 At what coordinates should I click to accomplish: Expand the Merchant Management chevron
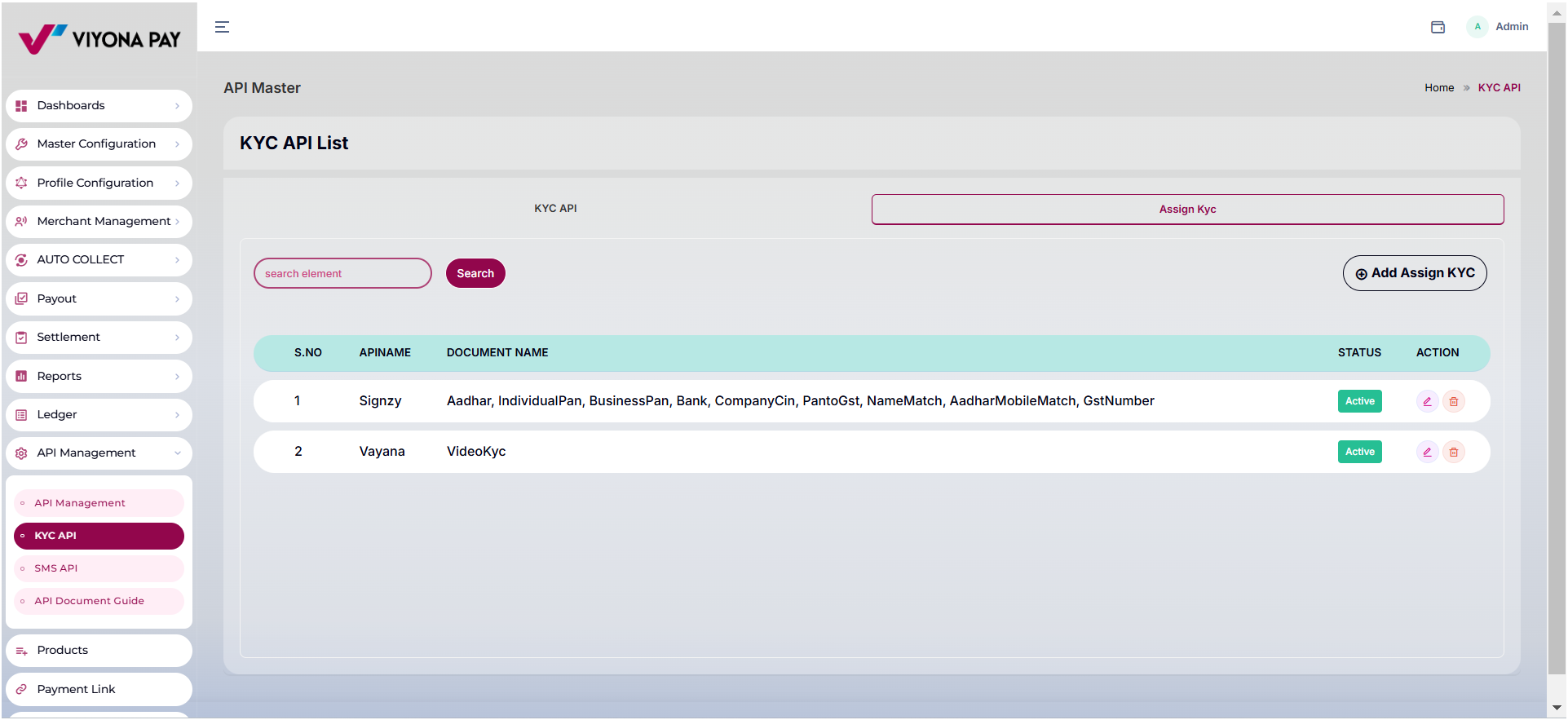click(177, 222)
